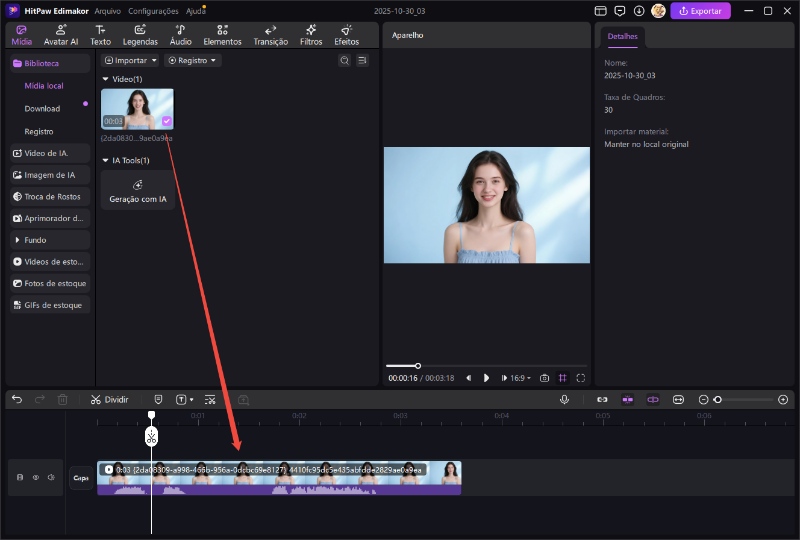Open the layout switcher icon
Viewport: 800px width, 540px height.
601,11
